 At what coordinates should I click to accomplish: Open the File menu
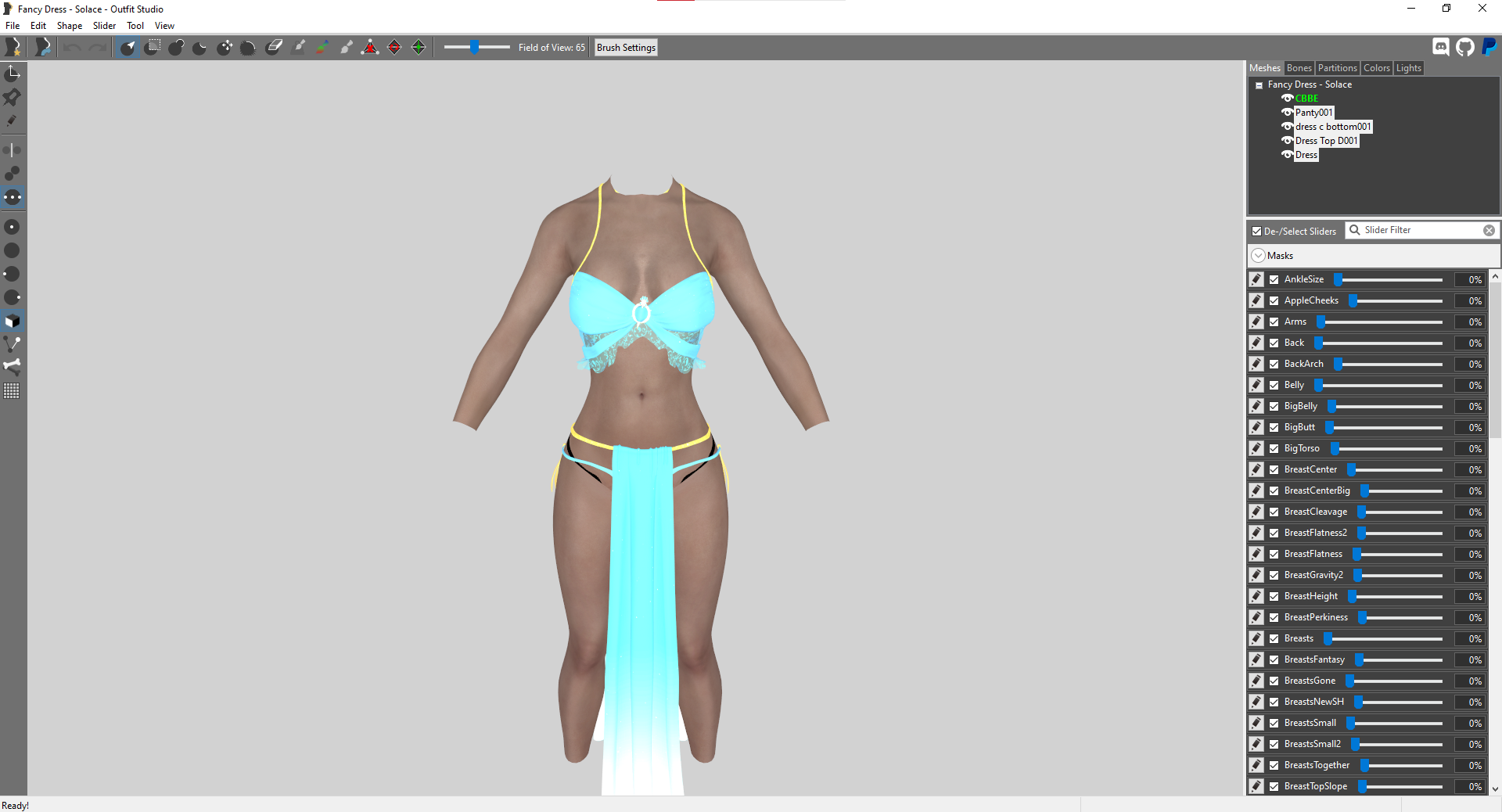[x=13, y=26]
